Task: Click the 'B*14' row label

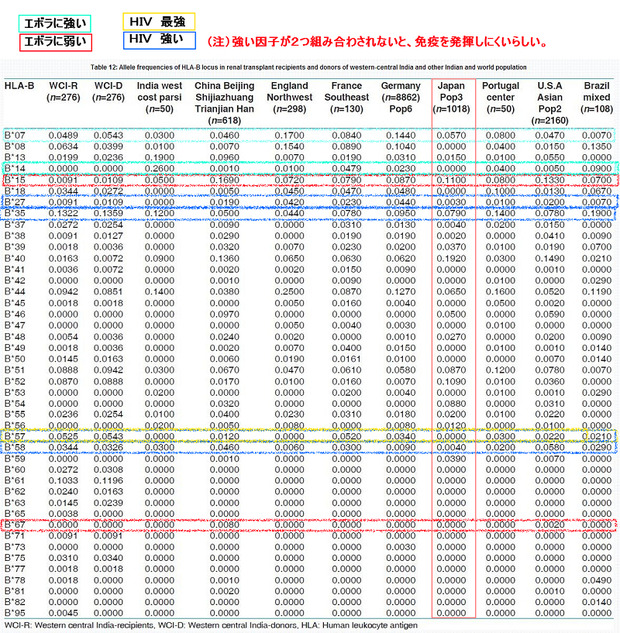Action: [x=15, y=169]
